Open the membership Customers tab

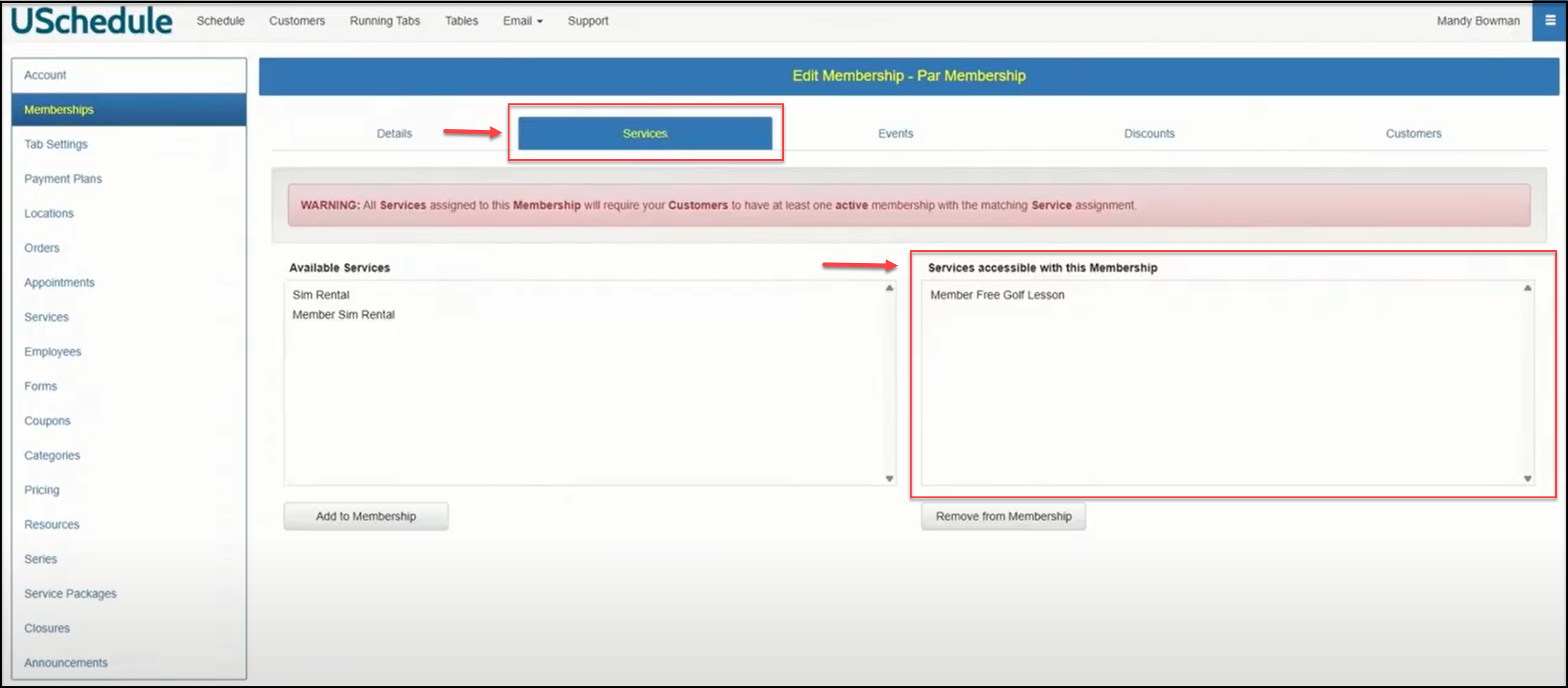[1413, 134]
